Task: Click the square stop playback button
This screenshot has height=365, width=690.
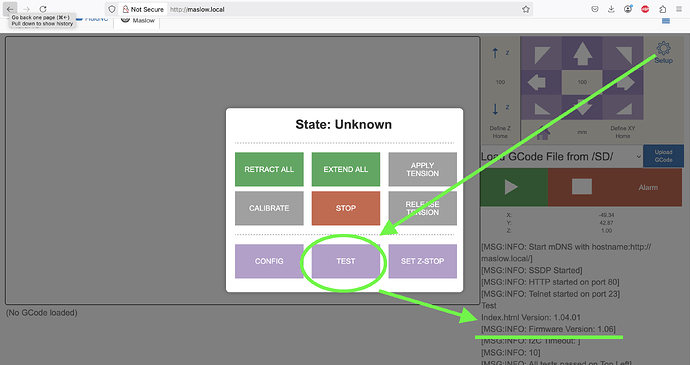Action: coord(581,187)
